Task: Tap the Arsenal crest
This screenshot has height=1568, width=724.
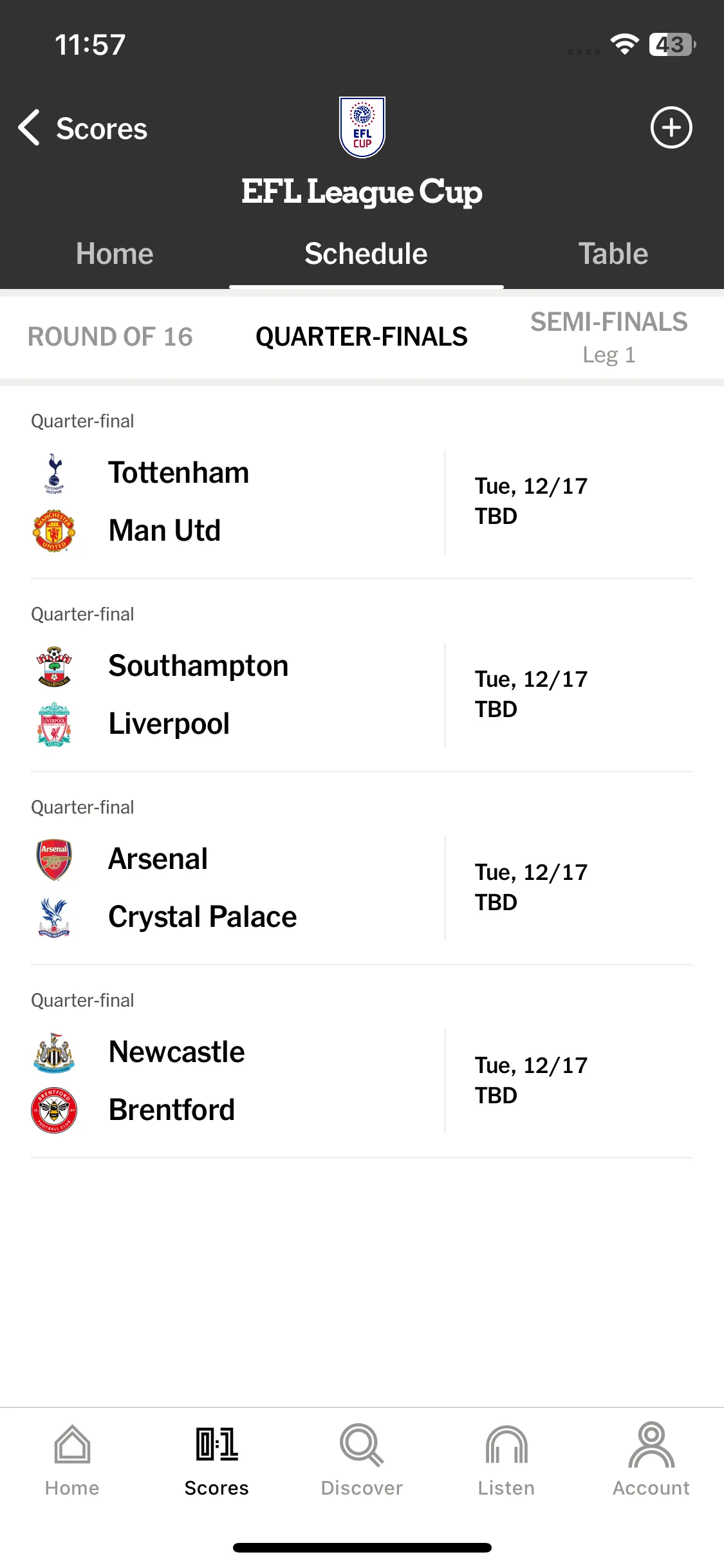Action: (54, 859)
